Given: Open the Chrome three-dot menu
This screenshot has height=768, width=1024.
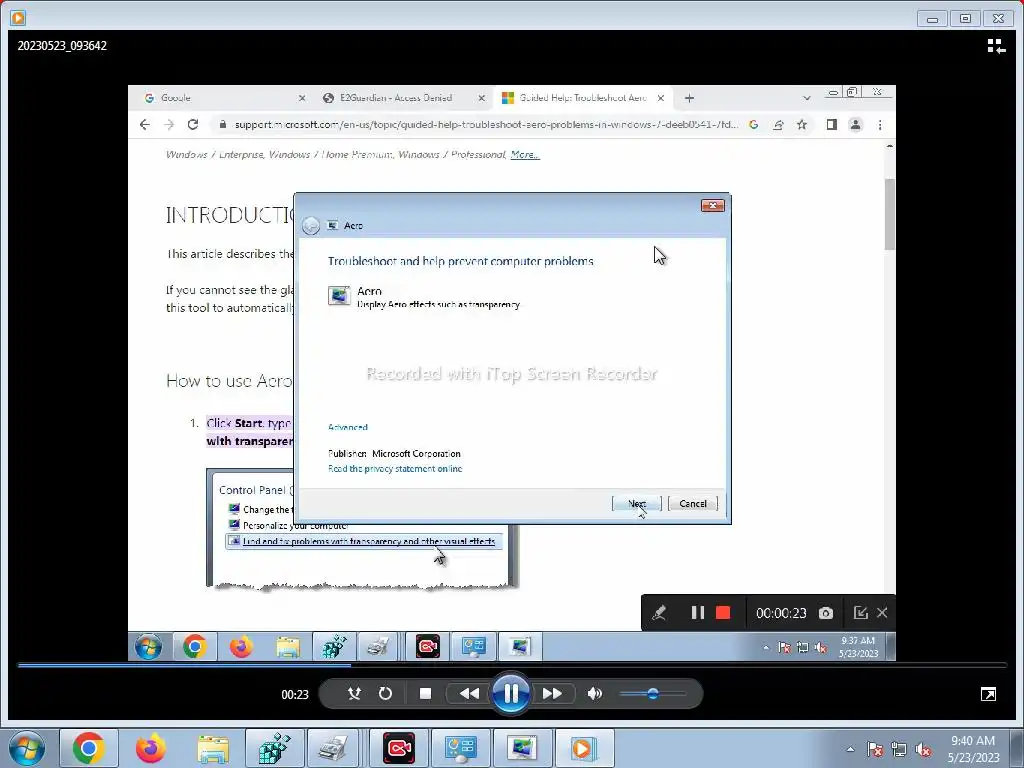Looking at the screenshot, I should coord(880,125).
